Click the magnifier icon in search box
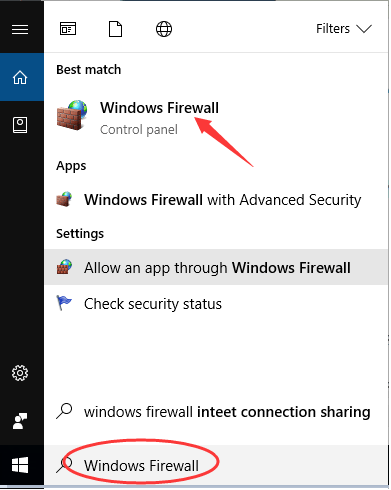This screenshot has height=490, width=391. [x=64, y=465]
